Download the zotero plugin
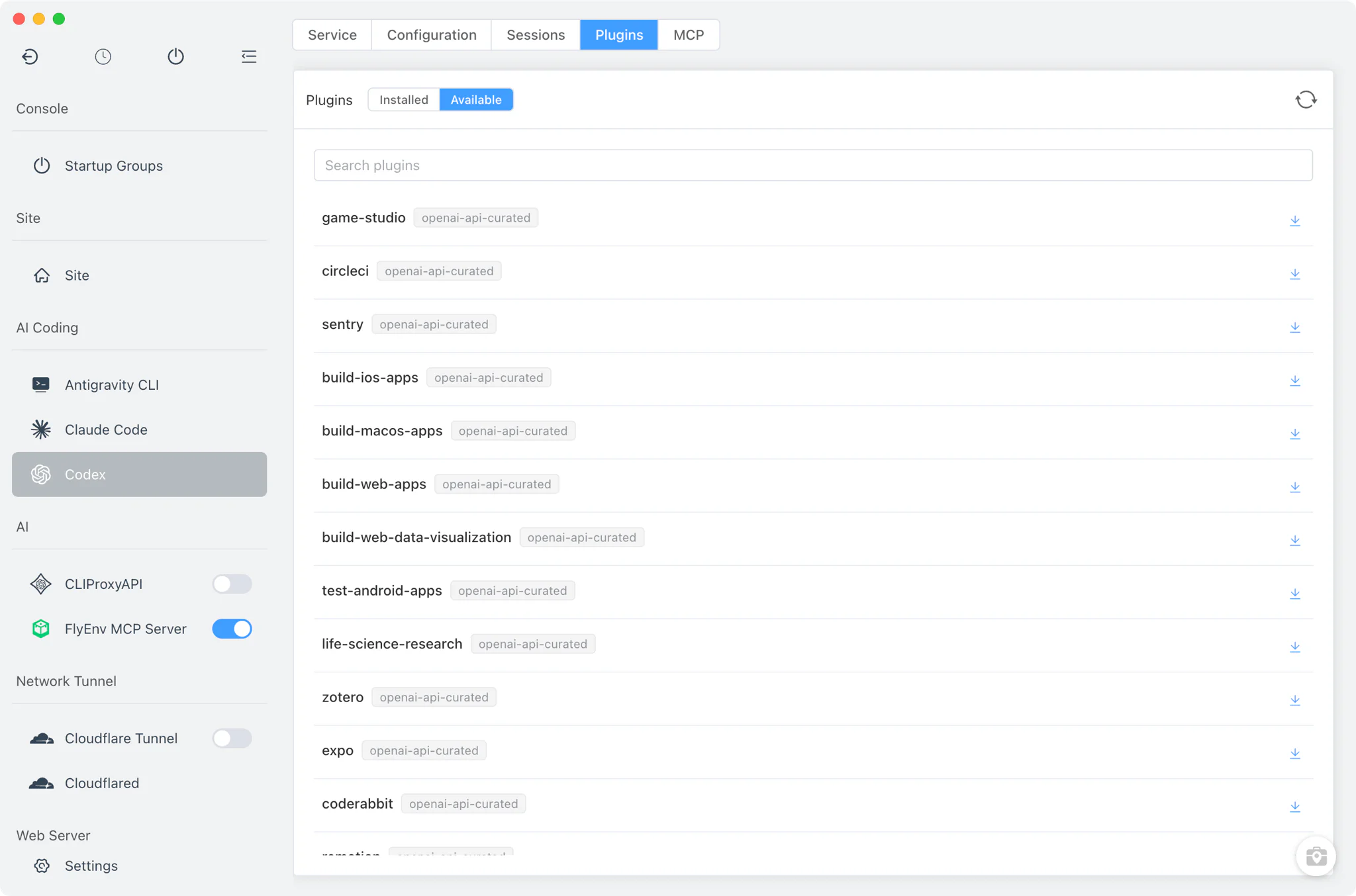Image resolution: width=1356 pixels, height=896 pixels. coord(1295,700)
